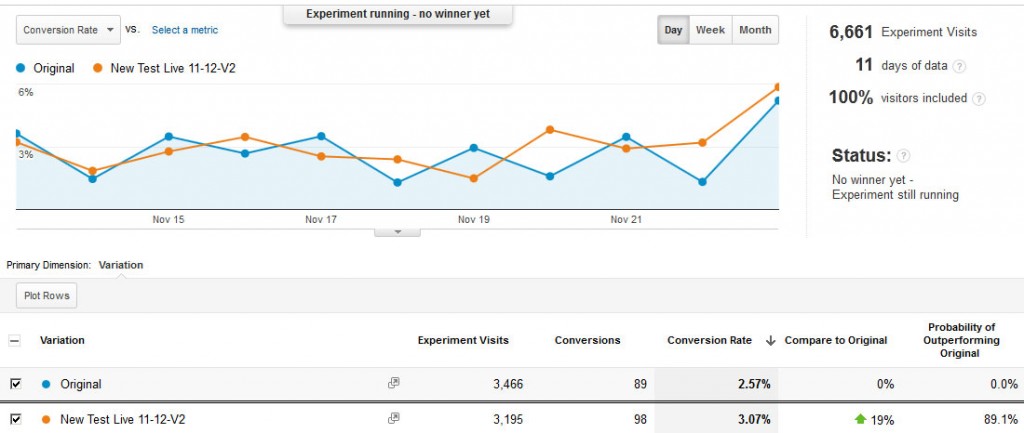1024x433 pixels.
Task: Click the final blue data point on chart
Action: (x=777, y=101)
